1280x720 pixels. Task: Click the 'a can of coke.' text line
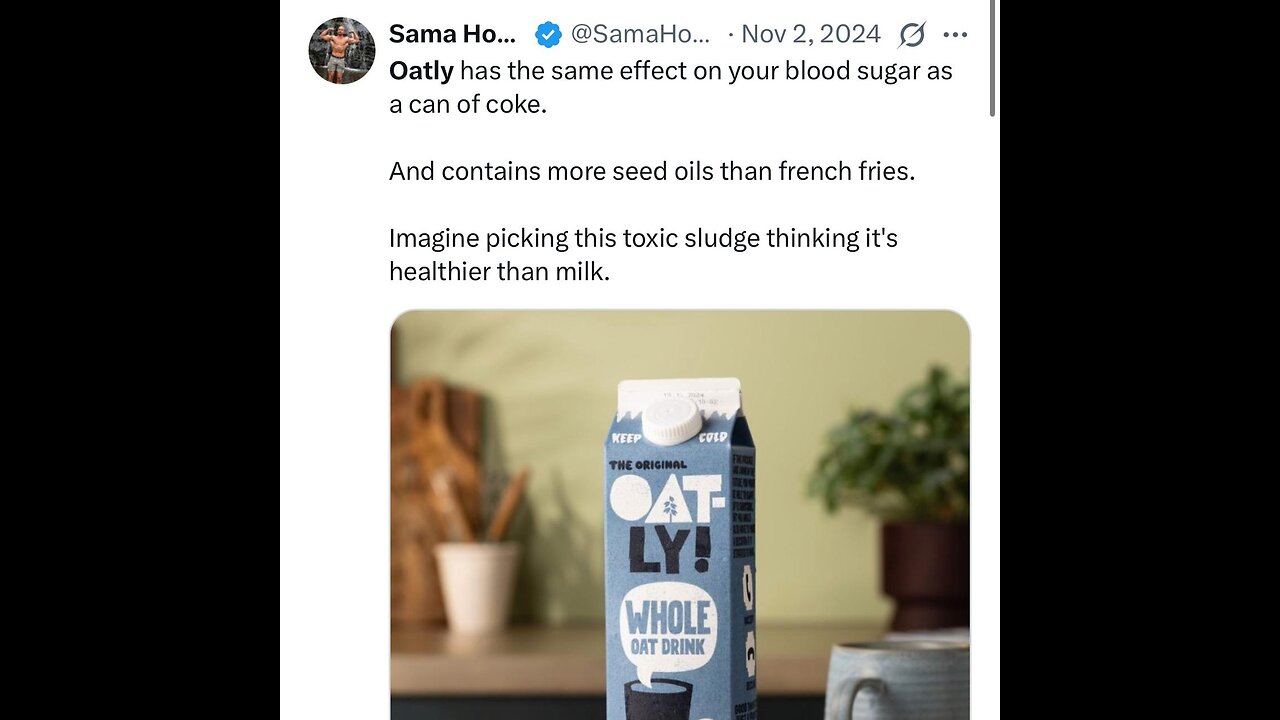pyautogui.click(x=468, y=104)
